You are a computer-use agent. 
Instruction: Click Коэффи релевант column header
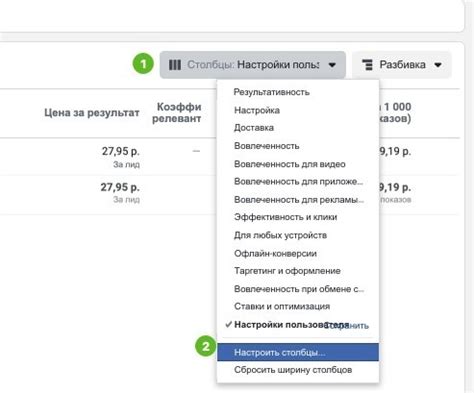point(177,113)
